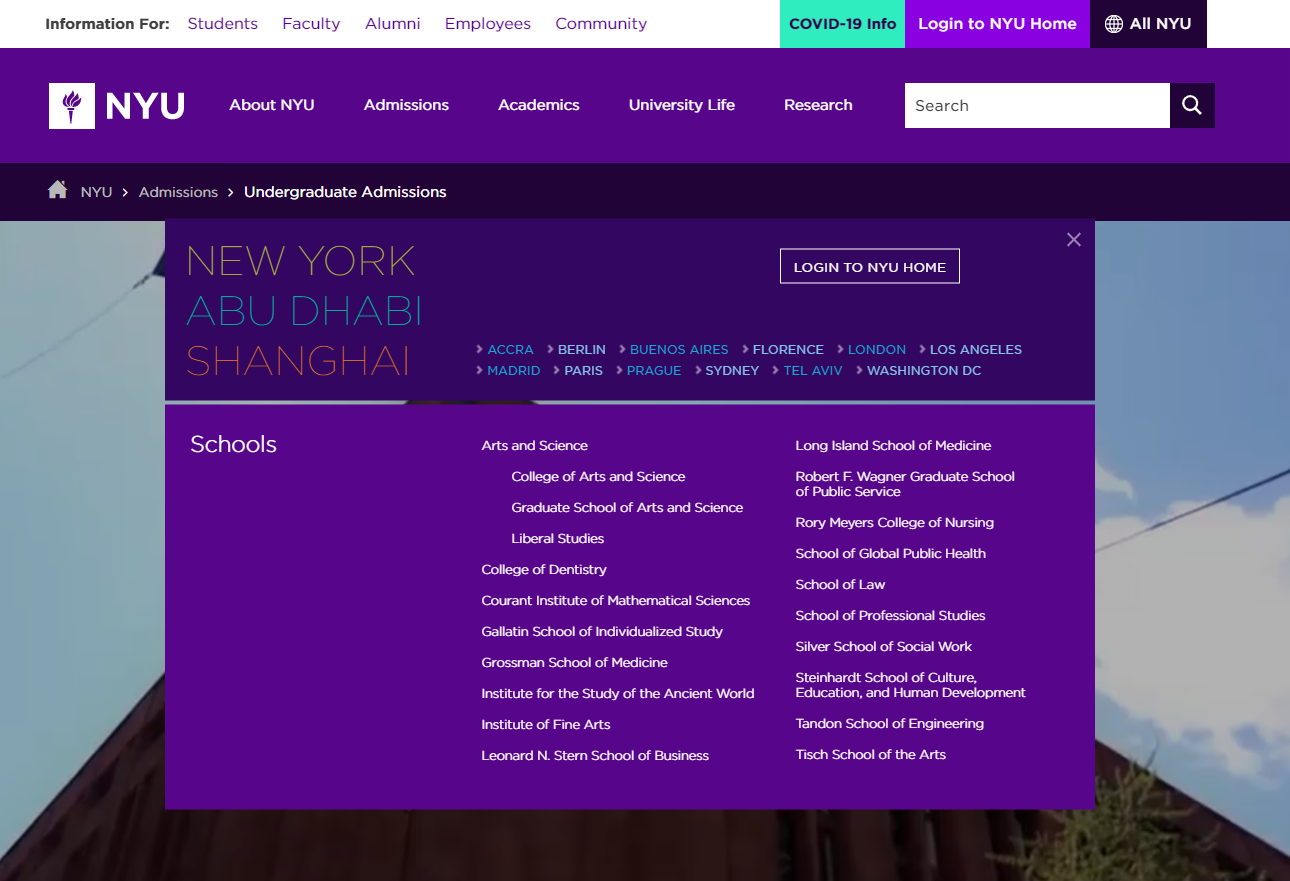Open the Admissions navigation menu
The width and height of the screenshot is (1290, 881).
(x=406, y=105)
